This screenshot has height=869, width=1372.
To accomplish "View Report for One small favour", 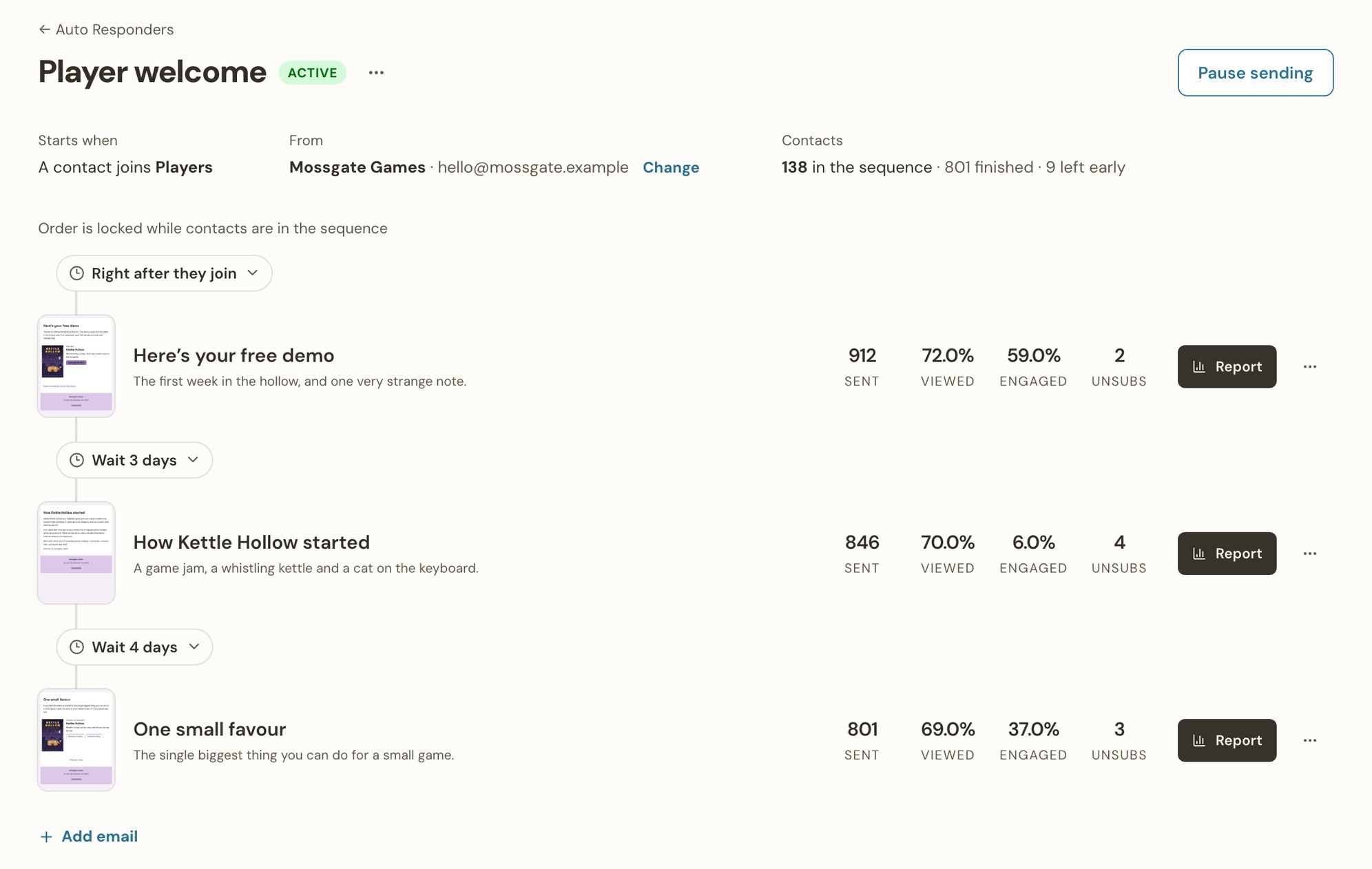I will [x=1227, y=740].
